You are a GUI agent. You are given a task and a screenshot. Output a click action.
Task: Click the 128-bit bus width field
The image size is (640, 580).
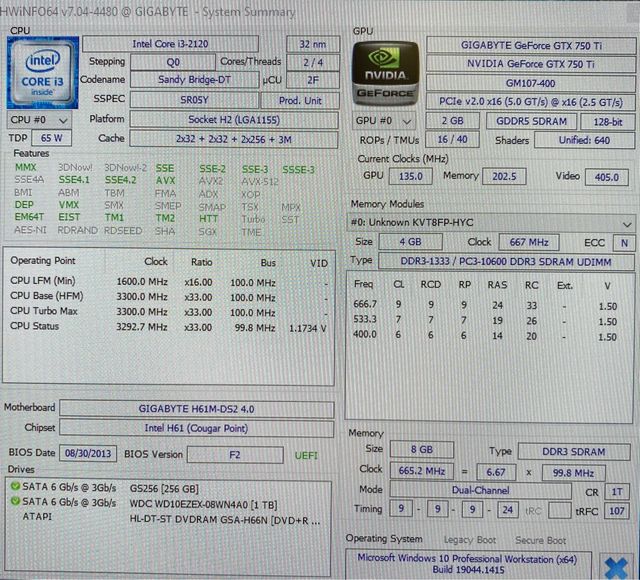(x=608, y=122)
